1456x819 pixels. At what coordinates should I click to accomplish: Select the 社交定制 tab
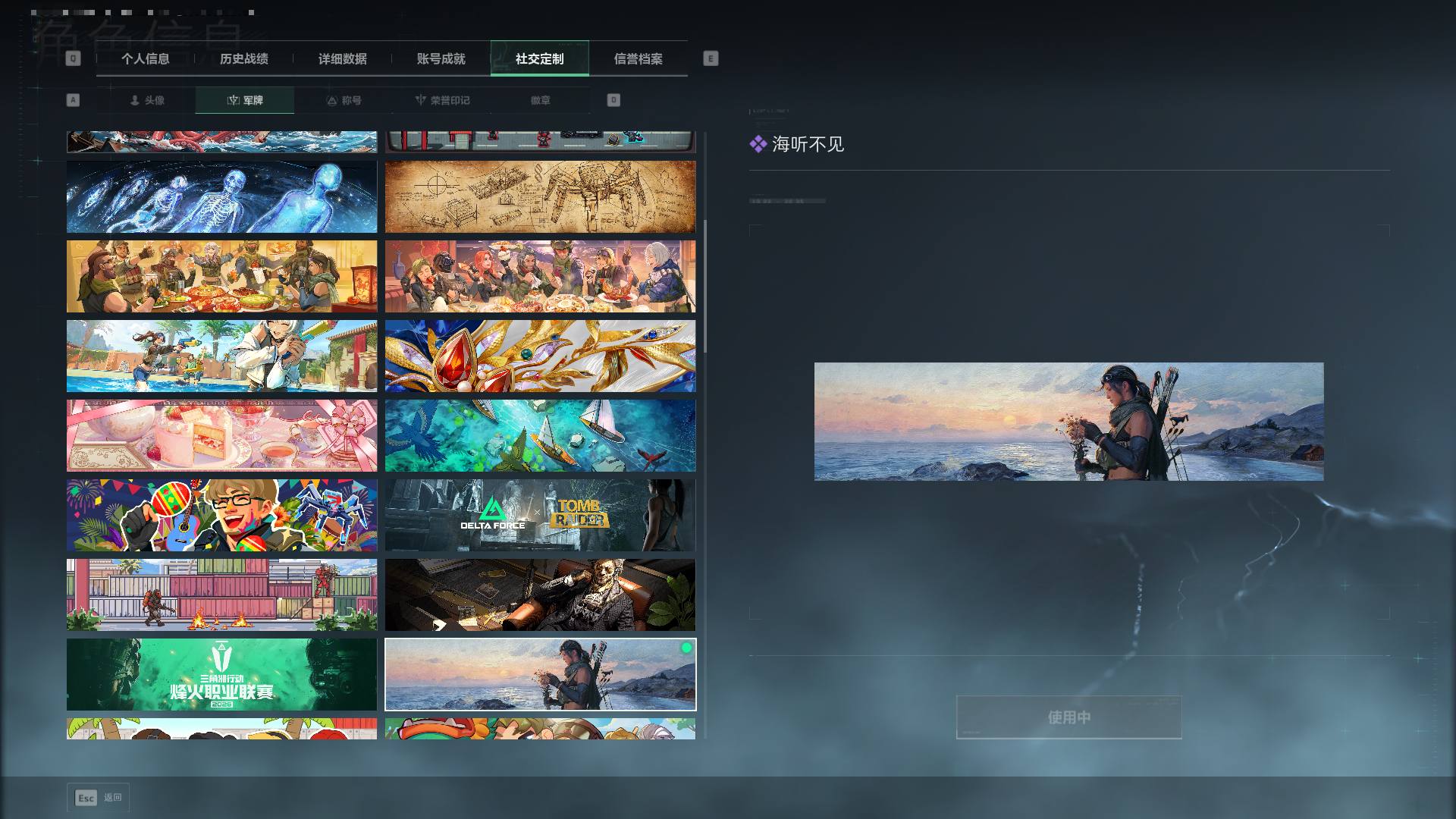point(539,58)
